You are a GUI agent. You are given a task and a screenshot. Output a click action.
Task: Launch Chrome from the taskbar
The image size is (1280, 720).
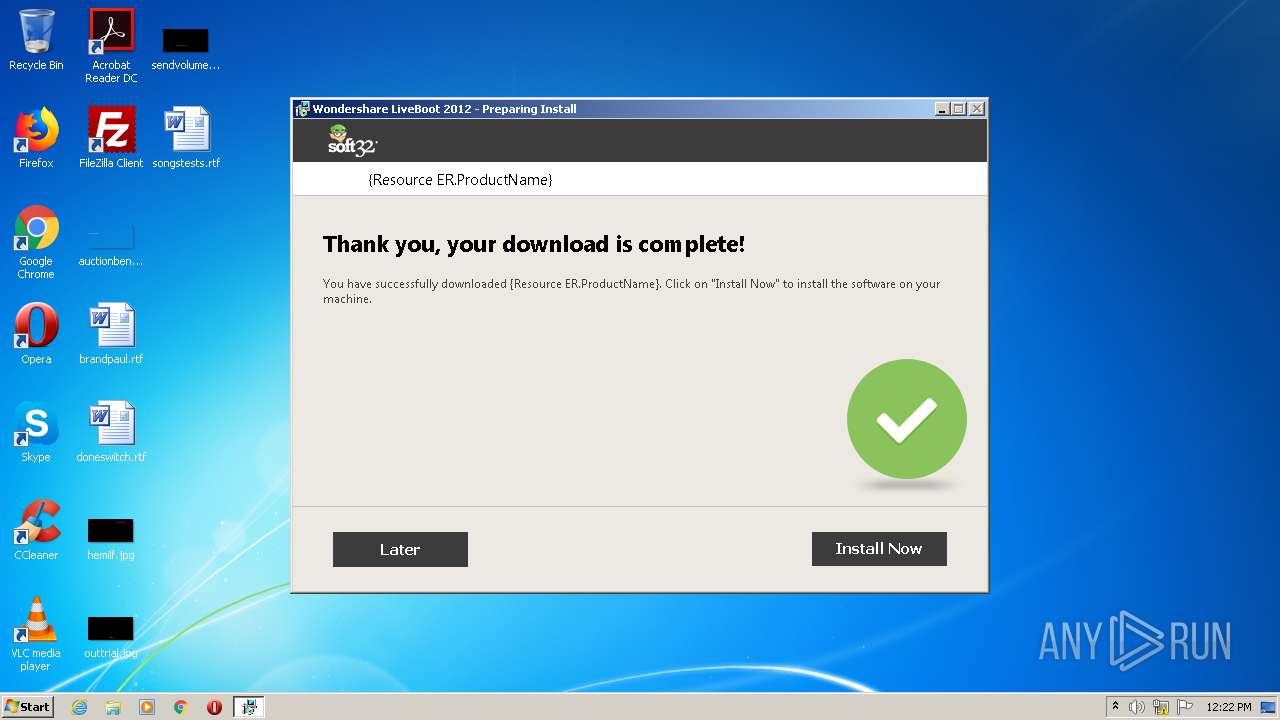tap(181, 707)
